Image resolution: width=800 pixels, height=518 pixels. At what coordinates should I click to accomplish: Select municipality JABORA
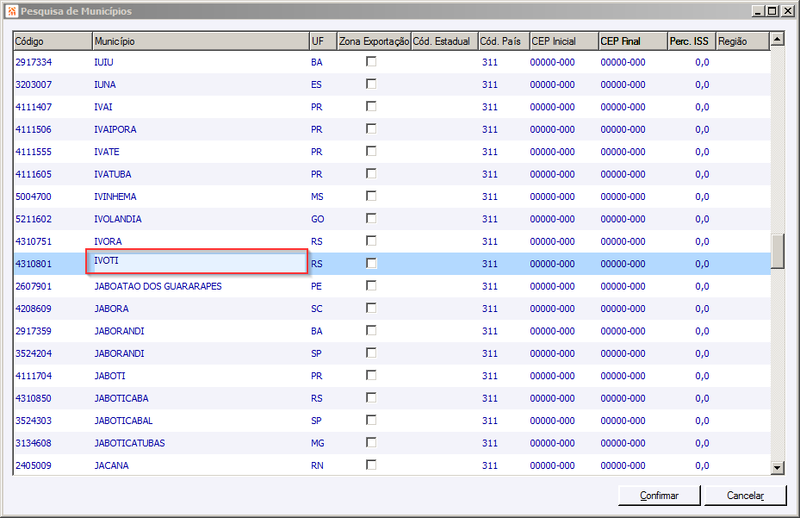click(x=111, y=309)
